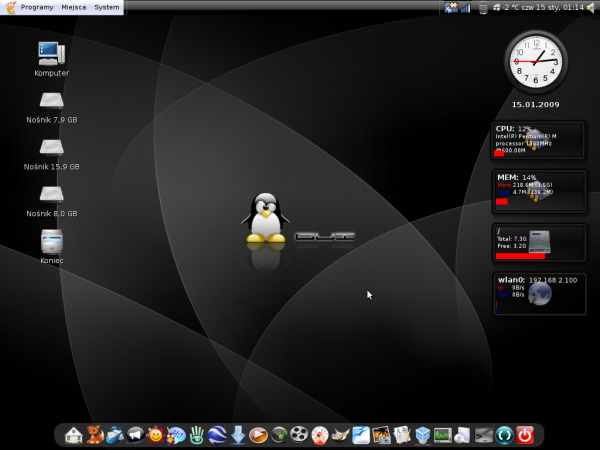
Task: Click the teal circular arrows dock icon
Action: click(504, 435)
